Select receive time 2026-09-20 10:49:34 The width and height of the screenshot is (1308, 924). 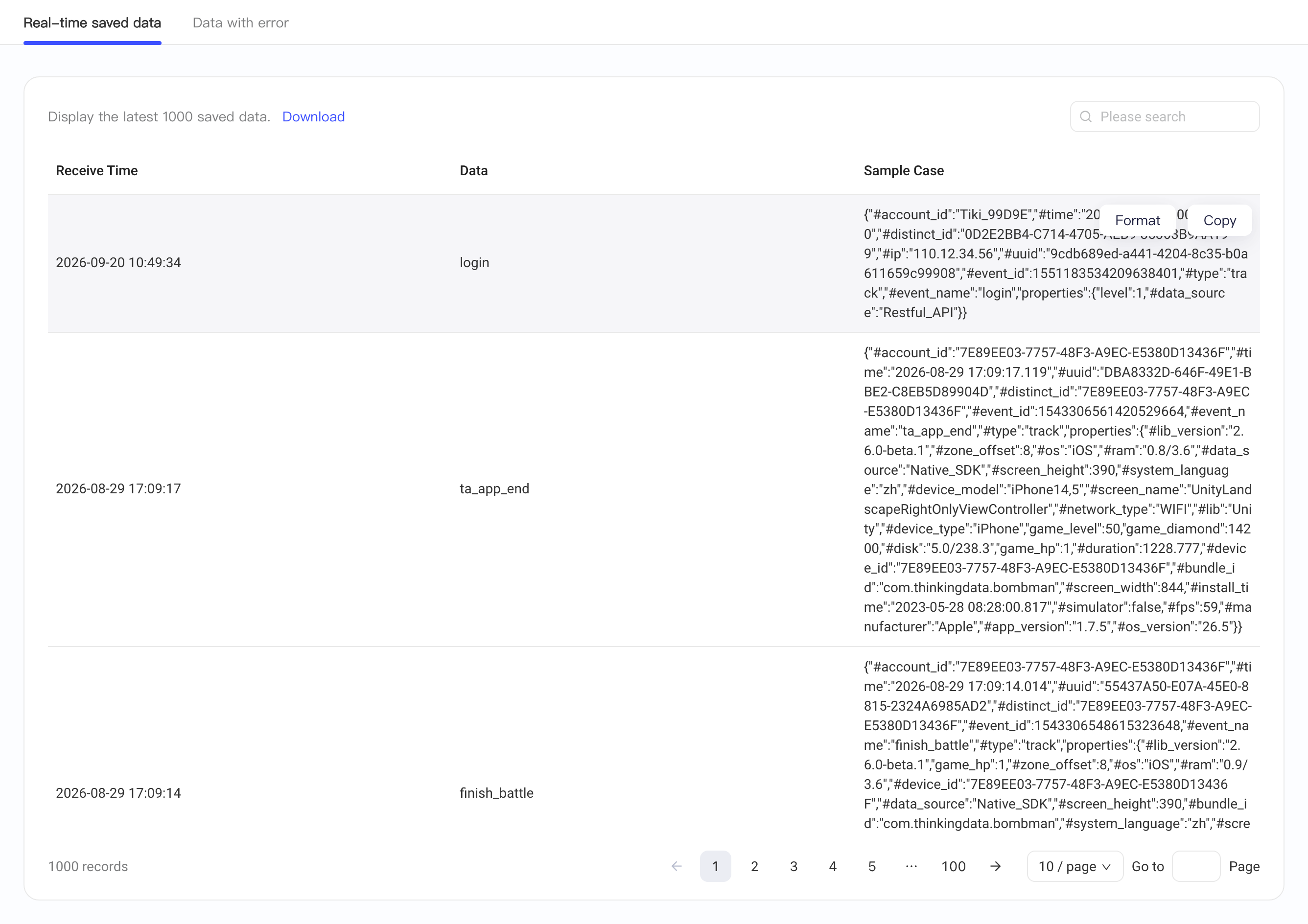point(118,263)
